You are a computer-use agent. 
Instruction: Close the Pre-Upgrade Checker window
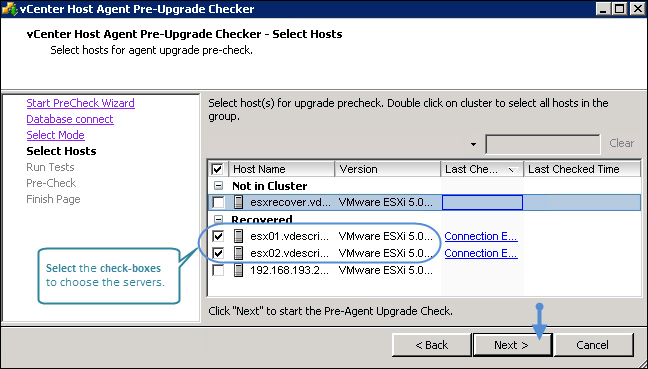637,9
